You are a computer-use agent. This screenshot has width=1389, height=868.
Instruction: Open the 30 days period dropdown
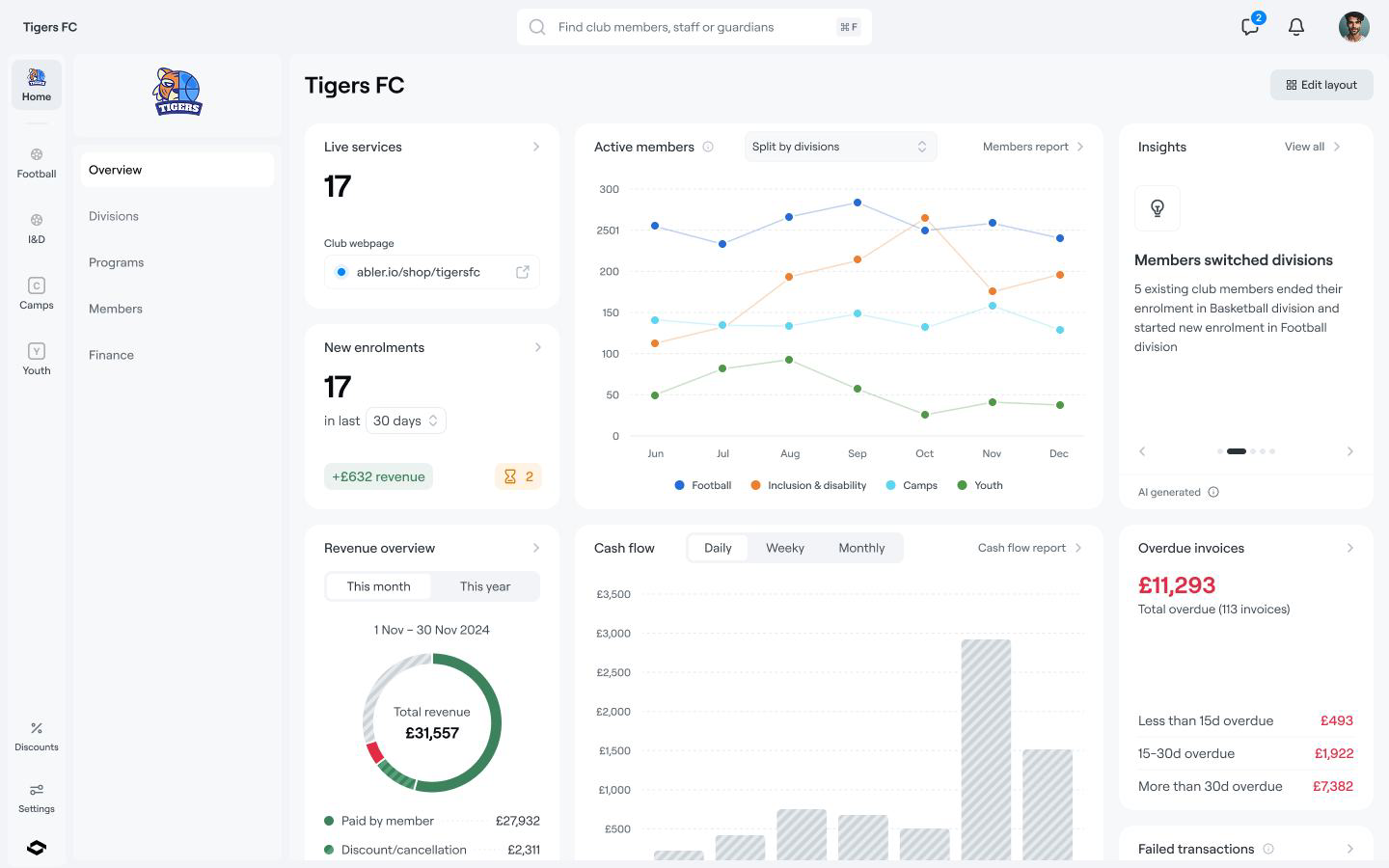[x=406, y=420]
